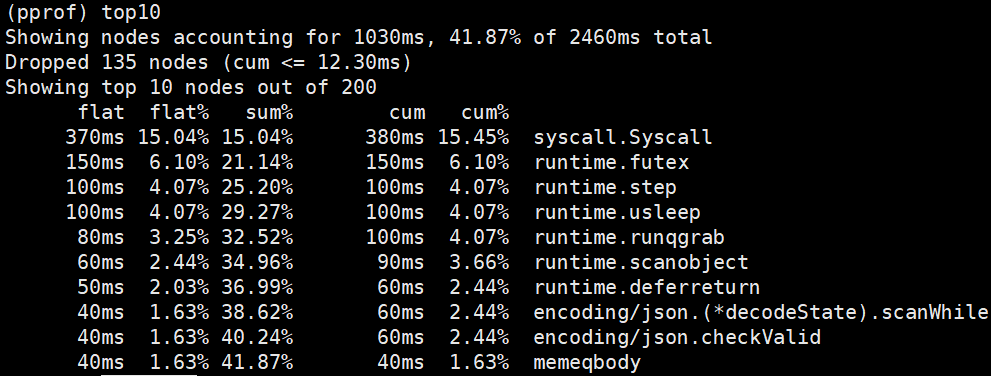Select the runtime.futex entry
Viewport: 991px width, 376px height.
click(611, 162)
